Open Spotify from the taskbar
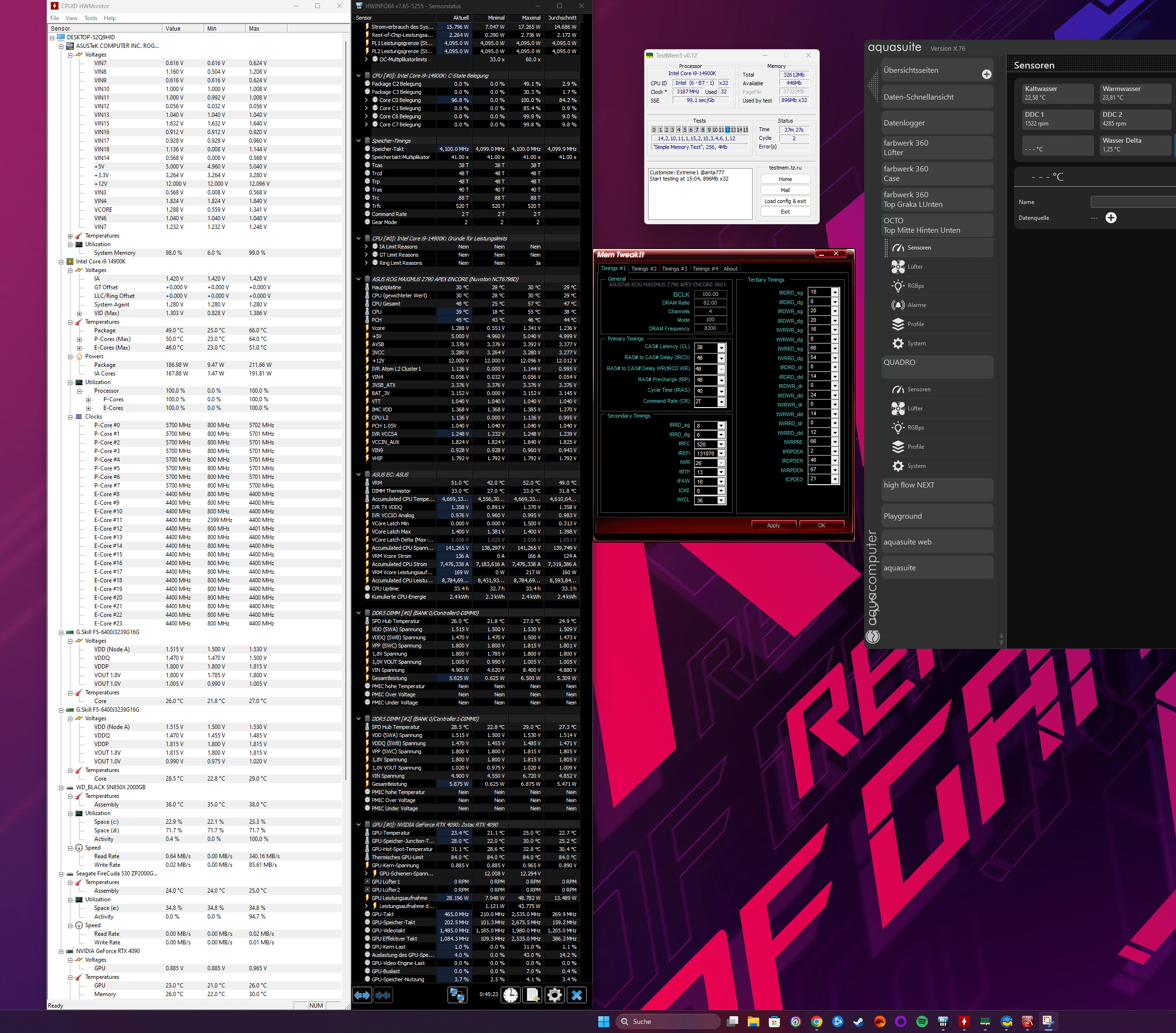1176x1033 pixels. (x=922, y=1022)
